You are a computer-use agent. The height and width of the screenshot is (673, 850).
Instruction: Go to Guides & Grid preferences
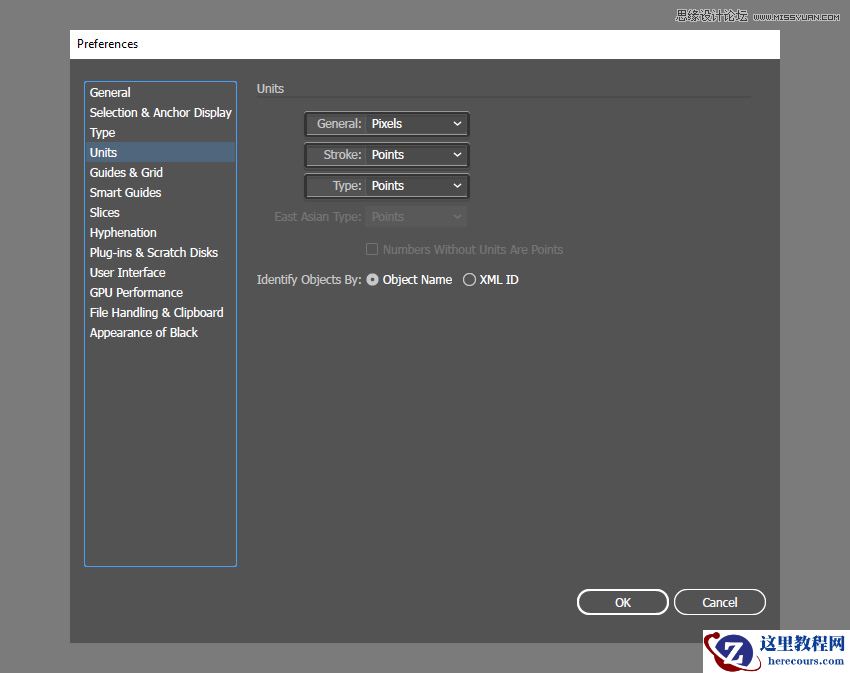[x=160, y=172]
